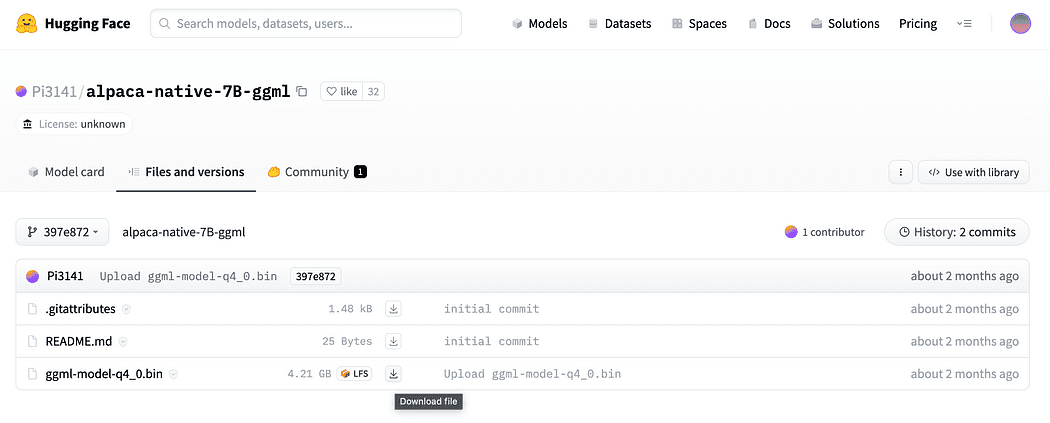Open the Upload ggml-model-q4_0.bin header commit

[x=188, y=276]
